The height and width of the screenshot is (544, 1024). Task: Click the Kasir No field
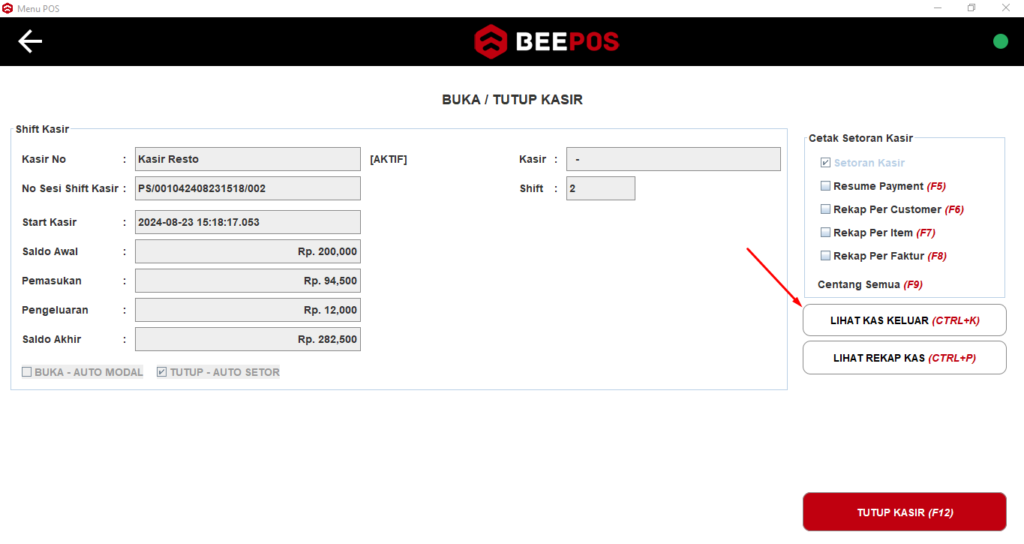coord(247,160)
